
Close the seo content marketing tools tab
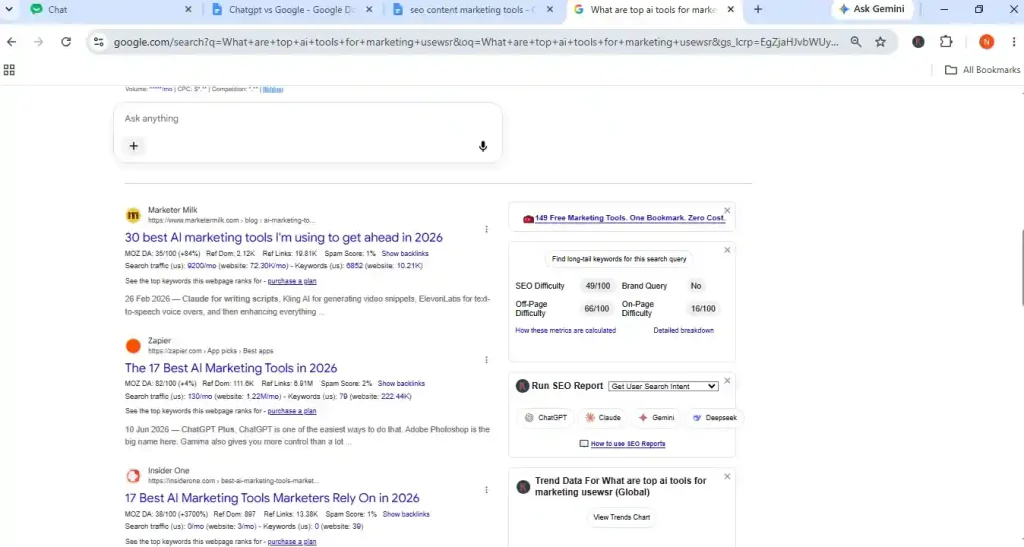pyautogui.click(x=550, y=10)
